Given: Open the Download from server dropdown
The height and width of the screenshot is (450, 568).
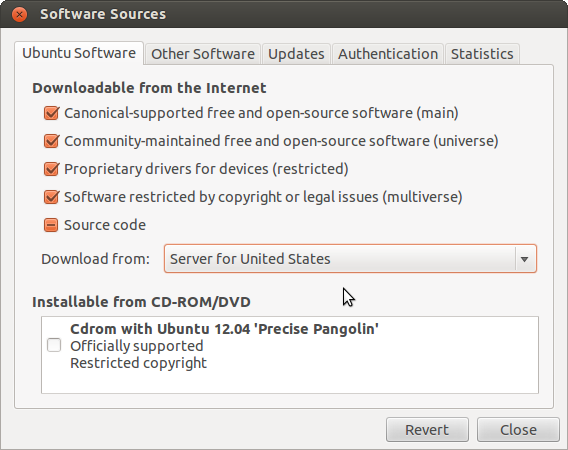Looking at the screenshot, I should click(x=350, y=259).
